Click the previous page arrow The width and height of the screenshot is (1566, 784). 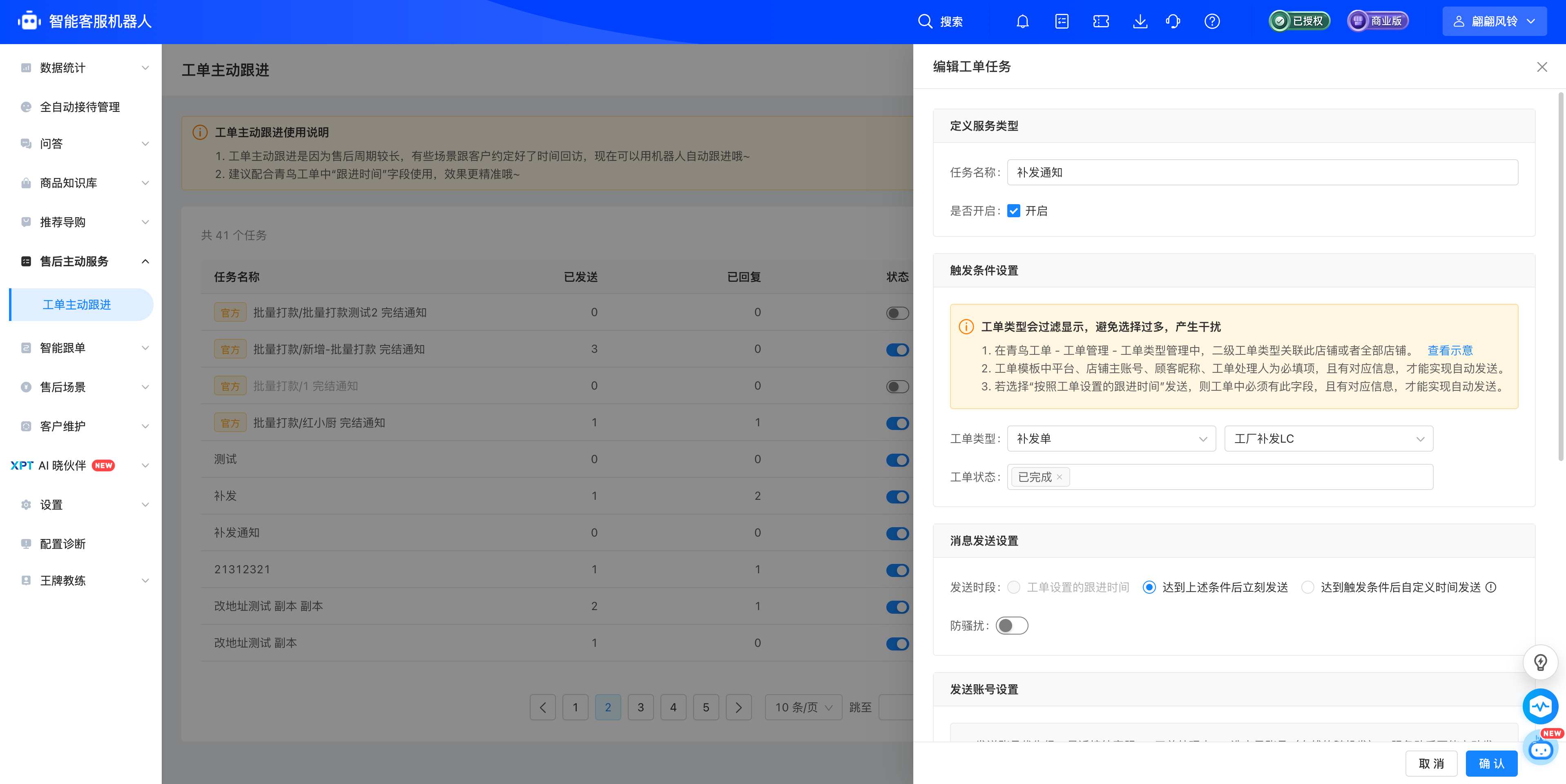[542, 707]
